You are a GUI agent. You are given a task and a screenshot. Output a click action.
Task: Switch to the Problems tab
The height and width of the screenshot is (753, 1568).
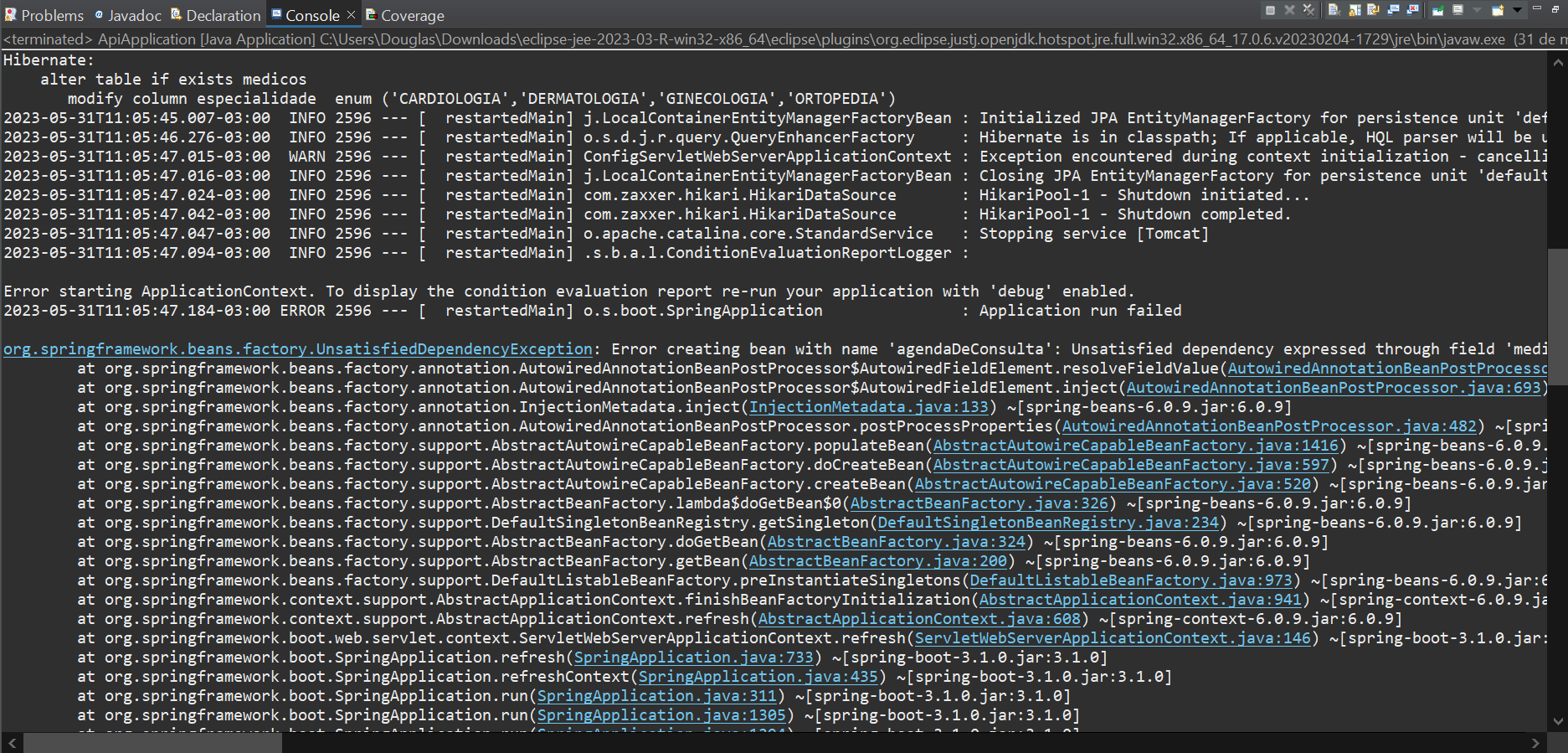[x=44, y=15]
